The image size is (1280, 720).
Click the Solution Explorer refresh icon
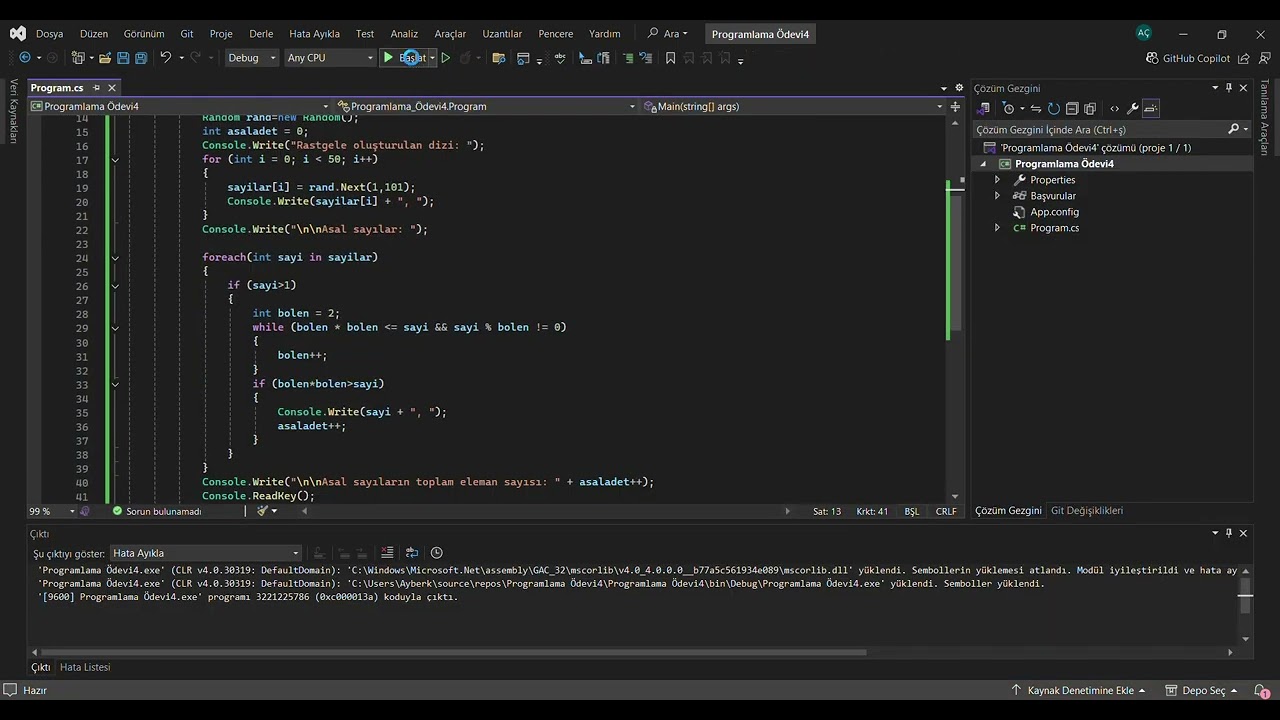point(1054,108)
